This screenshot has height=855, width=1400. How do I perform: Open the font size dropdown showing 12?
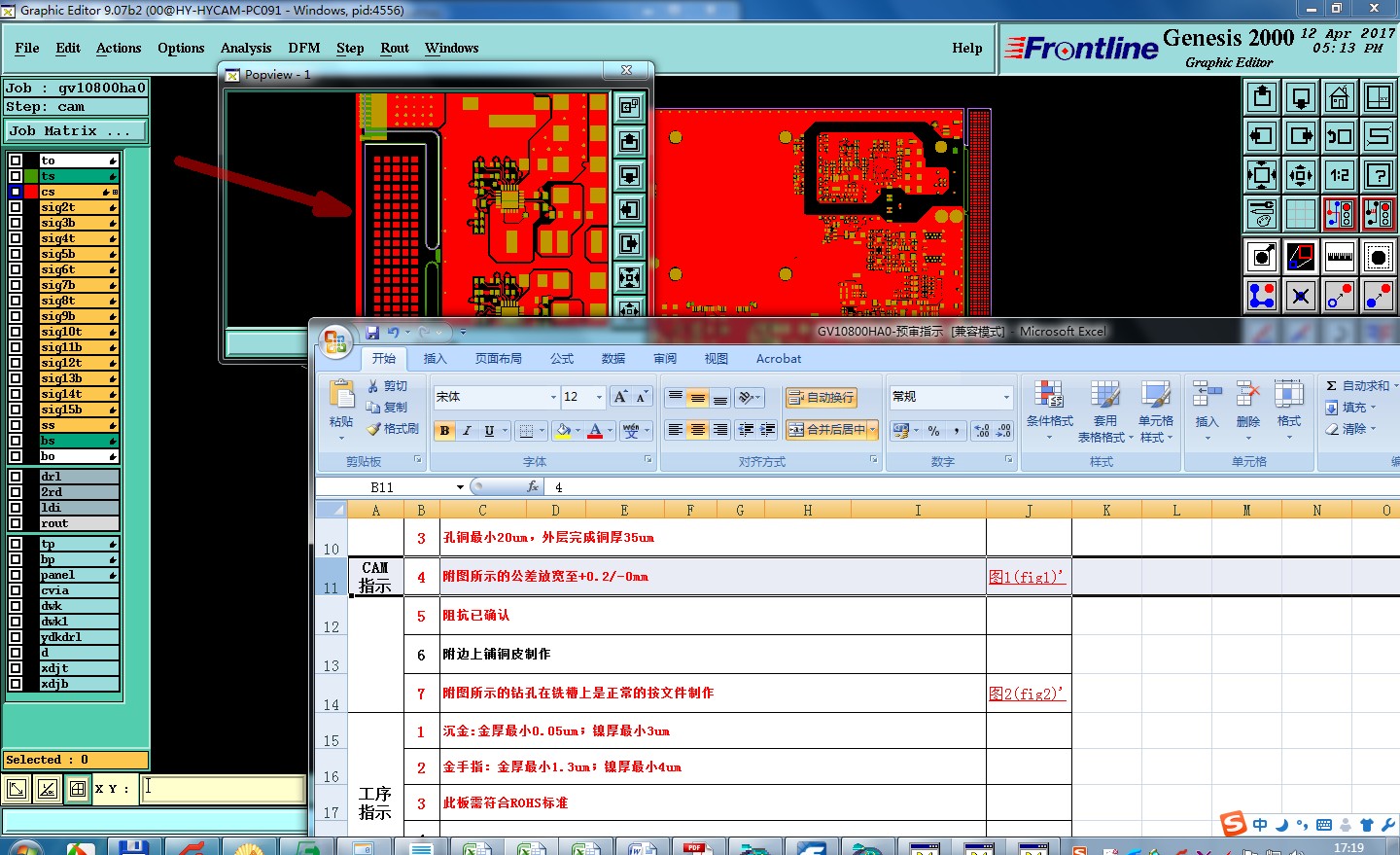click(x=599, y=397)
